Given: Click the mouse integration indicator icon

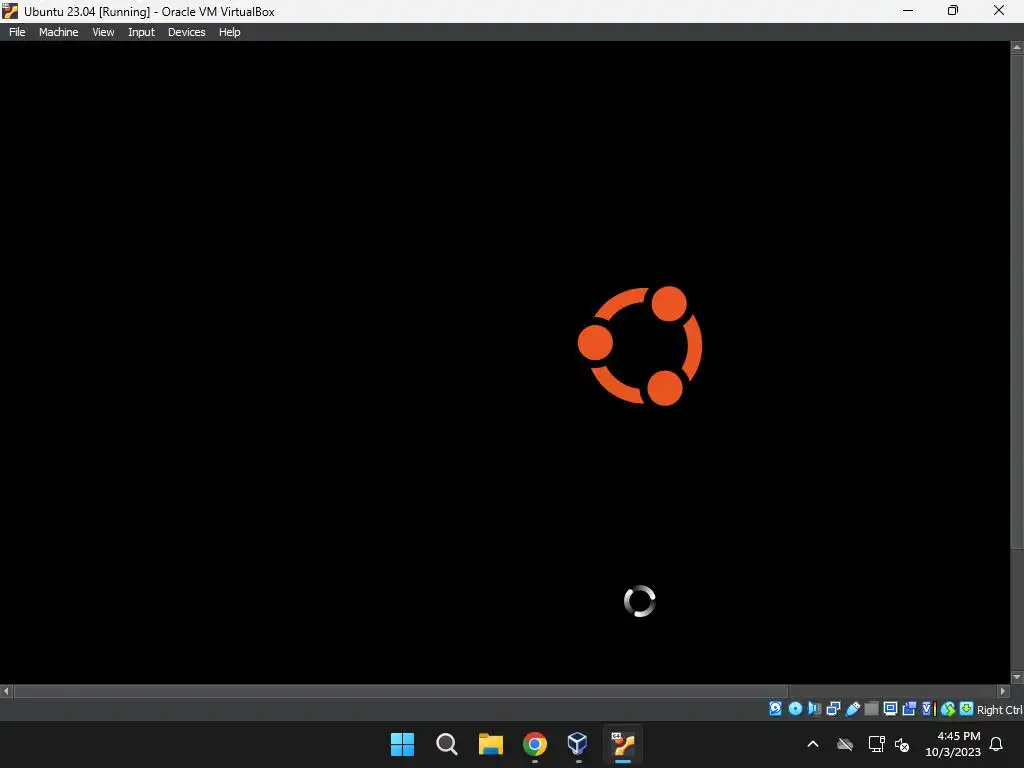Looking at the screenshot, I should click(948, 709).
